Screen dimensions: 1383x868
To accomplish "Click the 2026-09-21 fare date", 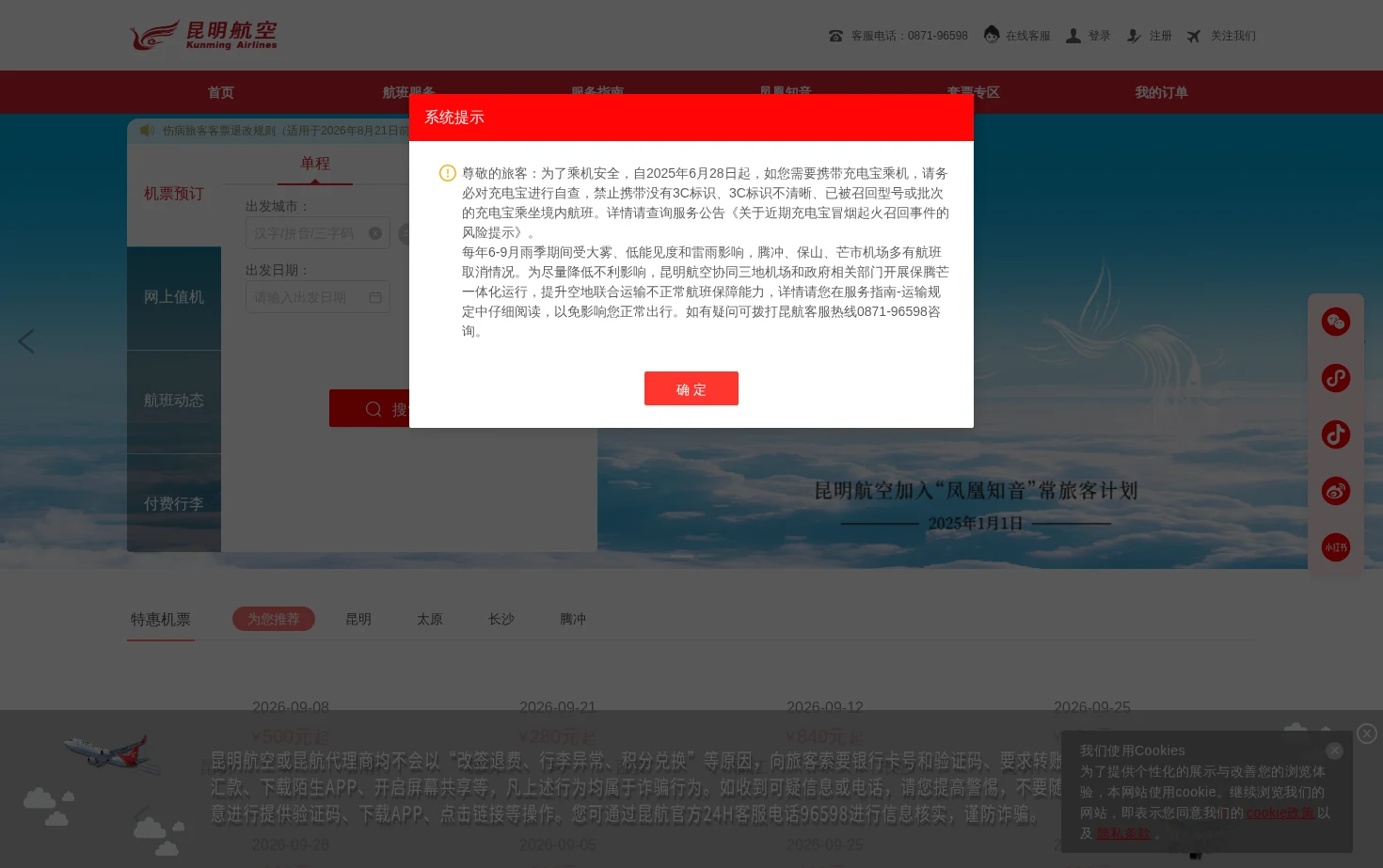I will click(558, 707).
